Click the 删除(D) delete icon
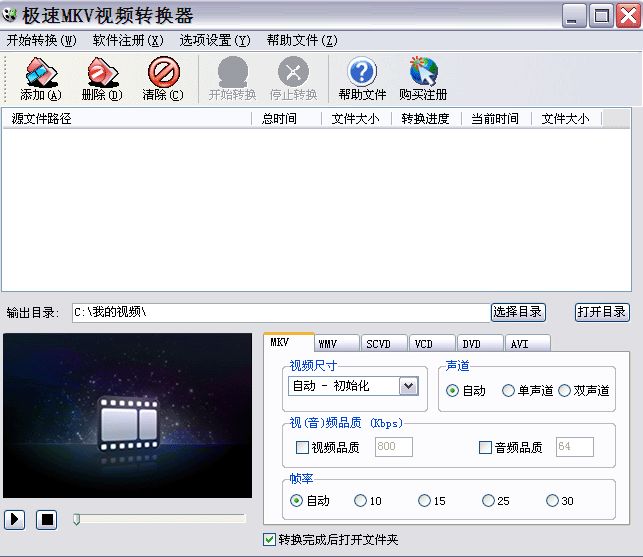 (102, 72)
